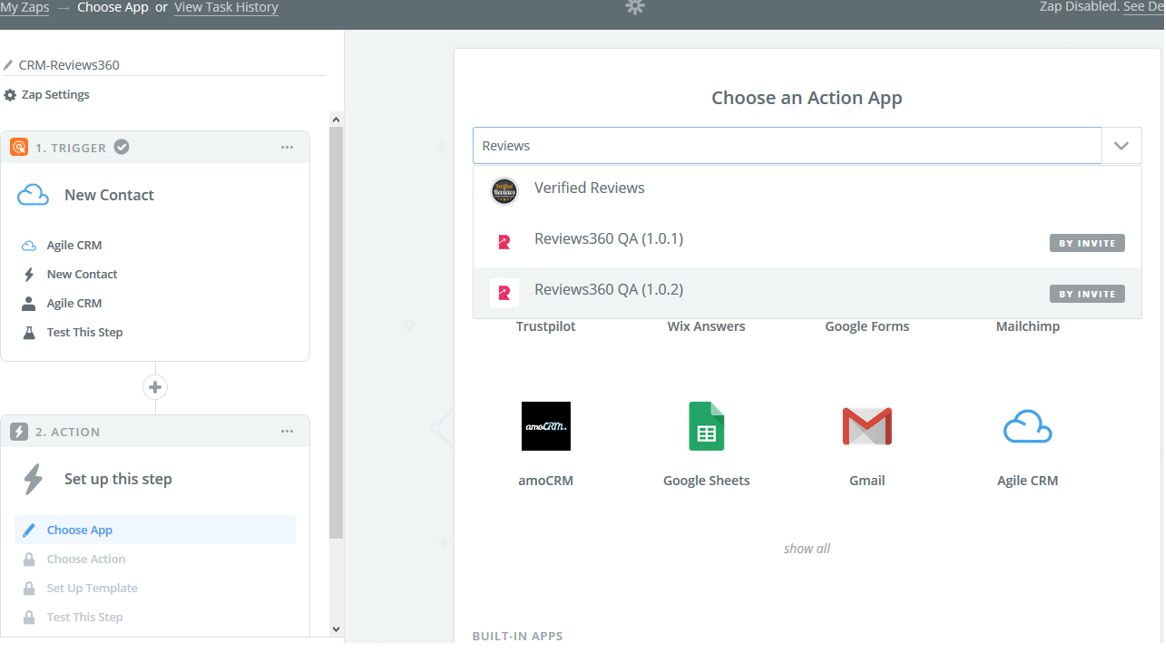
Task: Open Zap Settings gear icon
Action: click(x=10, y=95)
